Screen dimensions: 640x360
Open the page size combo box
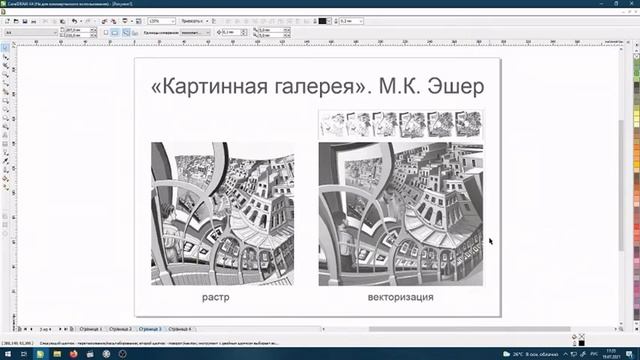(31, 32)
